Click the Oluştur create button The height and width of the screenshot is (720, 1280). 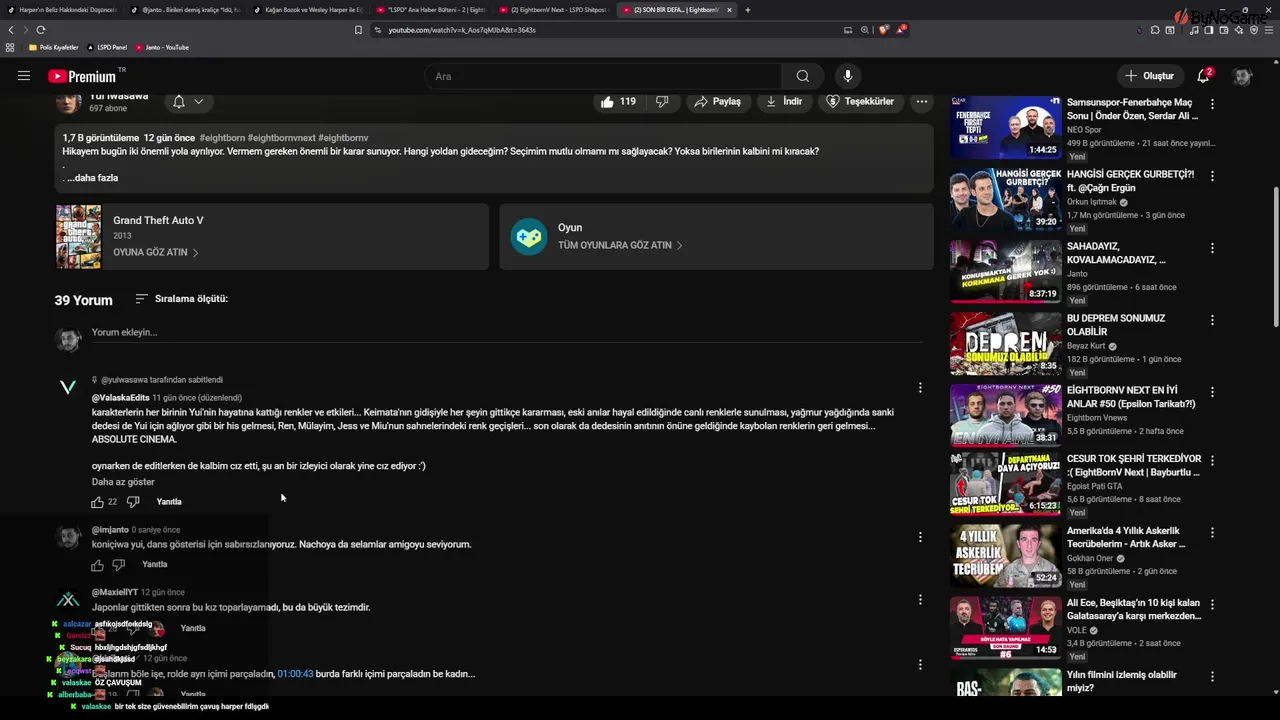click(1149, 76)
